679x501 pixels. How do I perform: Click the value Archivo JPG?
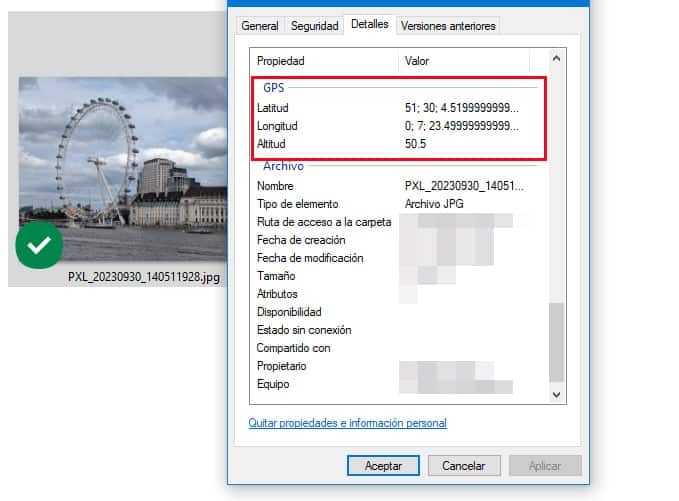[434, 204]
